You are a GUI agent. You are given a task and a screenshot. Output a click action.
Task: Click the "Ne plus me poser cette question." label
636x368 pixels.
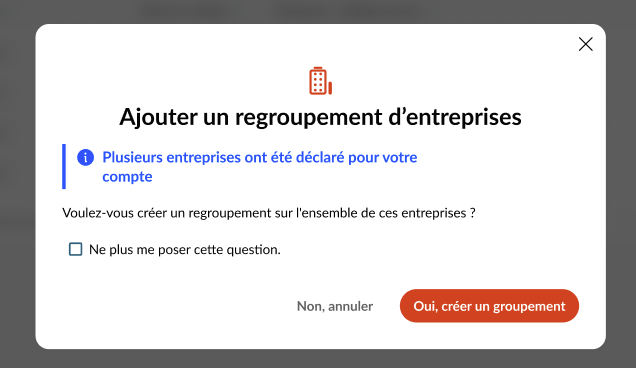tap(185, 250)
